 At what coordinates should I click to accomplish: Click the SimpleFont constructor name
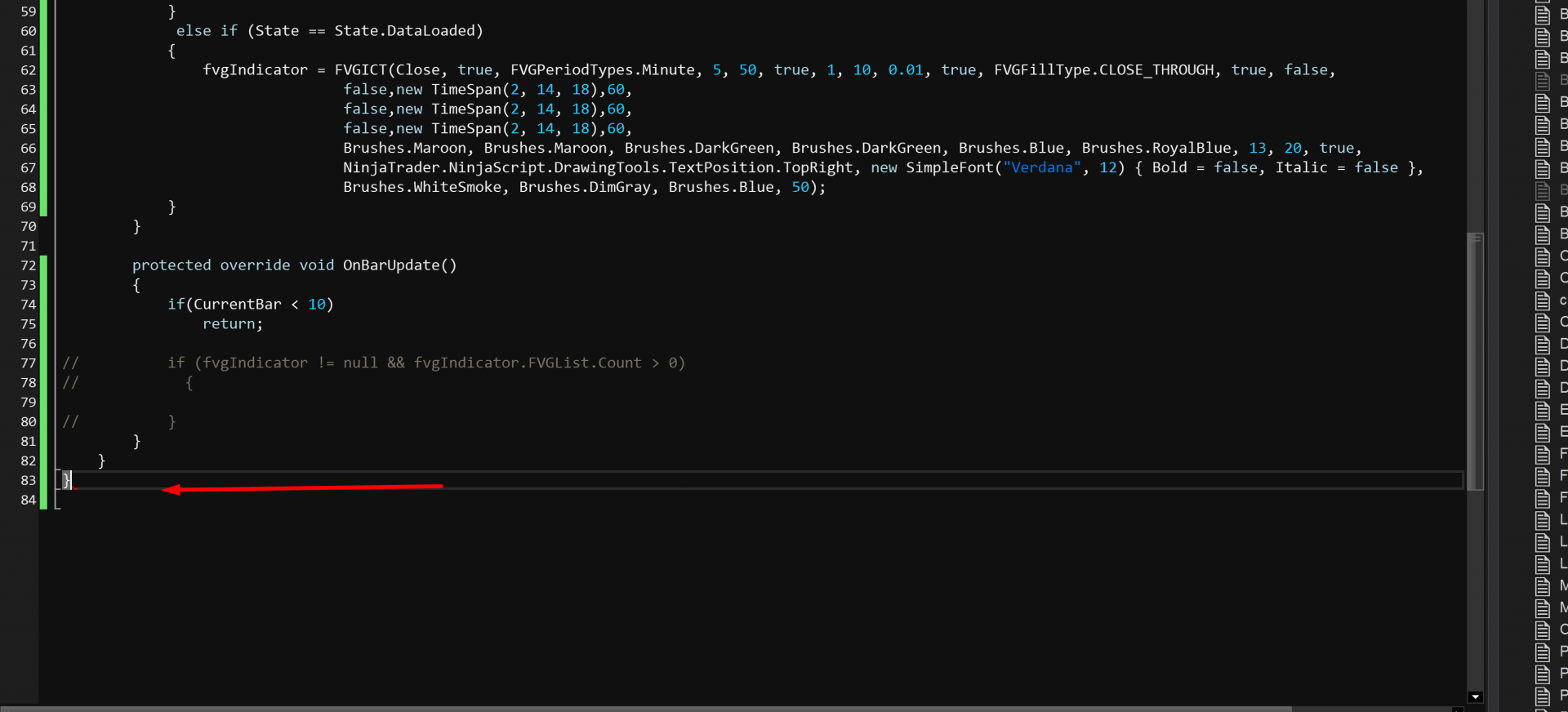950,168
